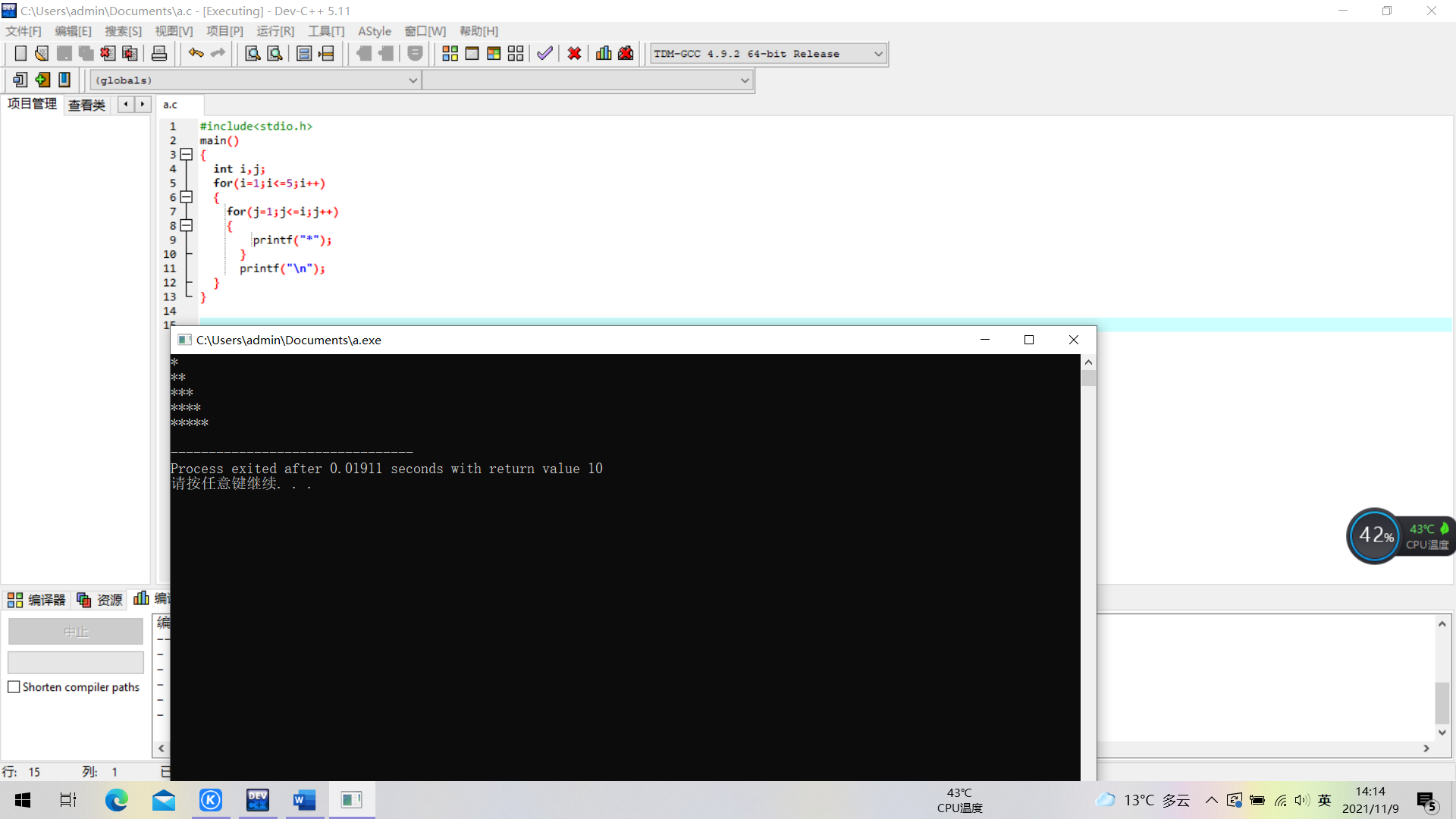
Task: Click the Compile (four colored squares) icon
Action: (450, 54)
